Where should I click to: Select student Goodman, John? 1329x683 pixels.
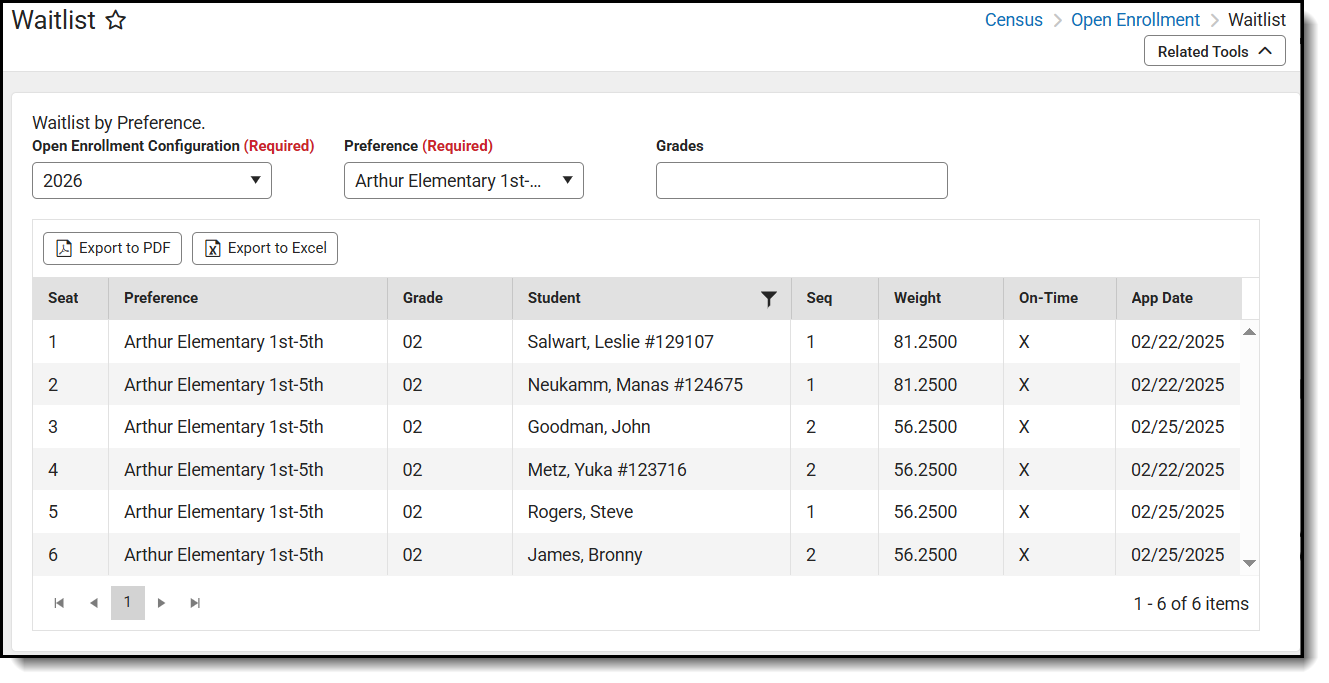pos(589,427)
